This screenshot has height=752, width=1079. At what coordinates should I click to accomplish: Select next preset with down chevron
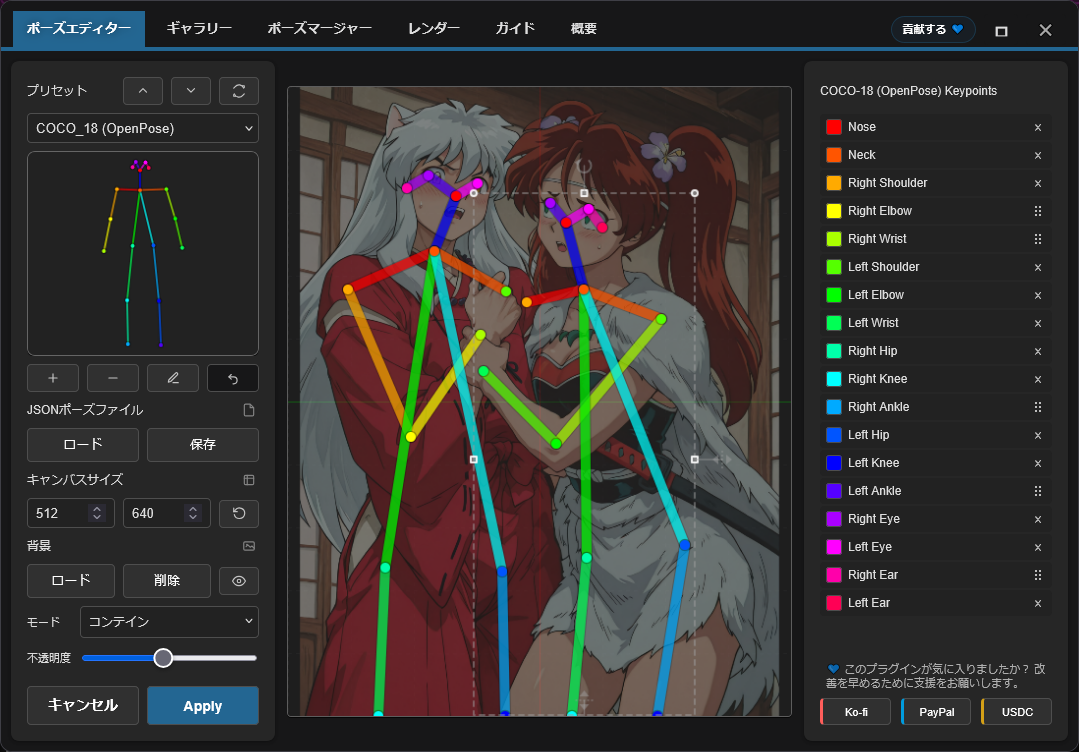(191, 91)
